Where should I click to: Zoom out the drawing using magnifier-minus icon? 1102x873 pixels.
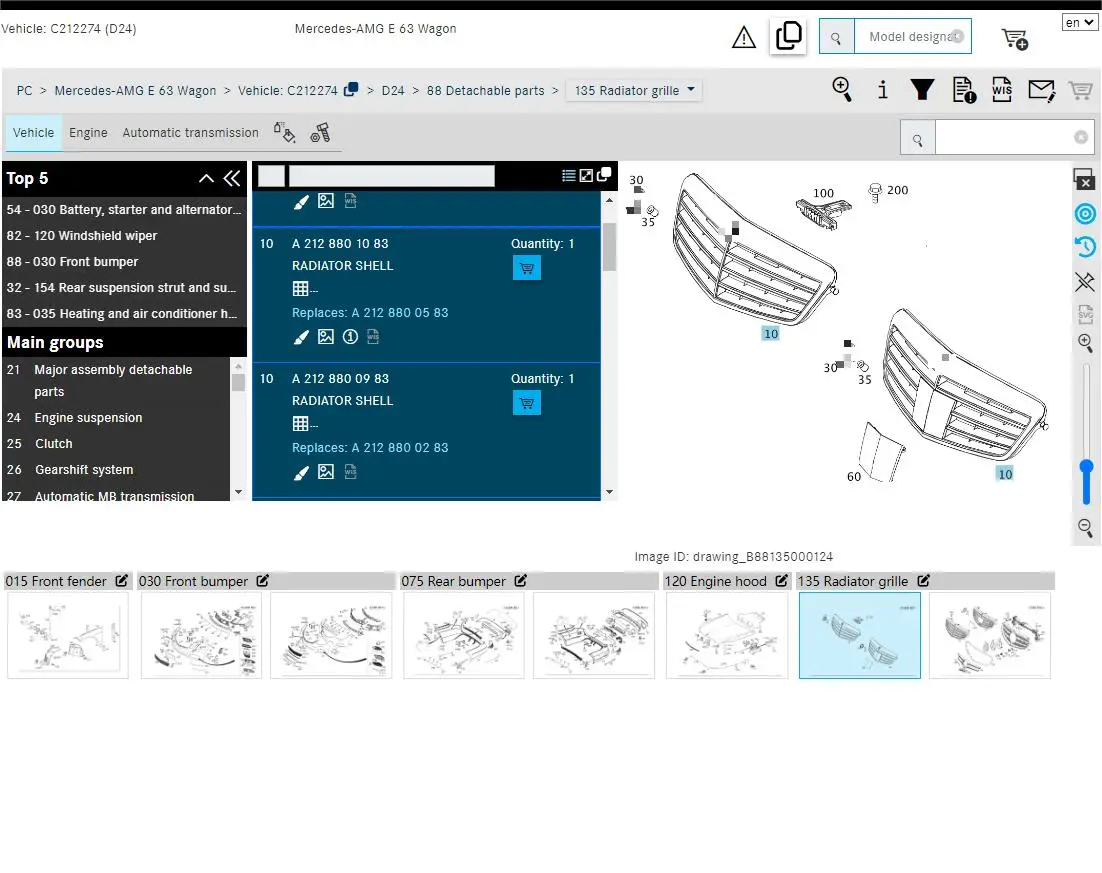coord(1085,527)
